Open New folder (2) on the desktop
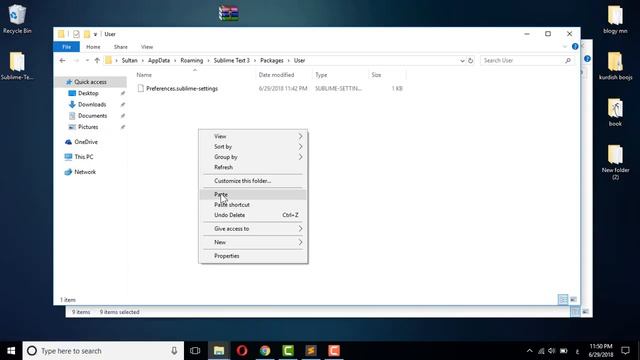This screenshot has height=360, width=640. [x=615, y=162]
